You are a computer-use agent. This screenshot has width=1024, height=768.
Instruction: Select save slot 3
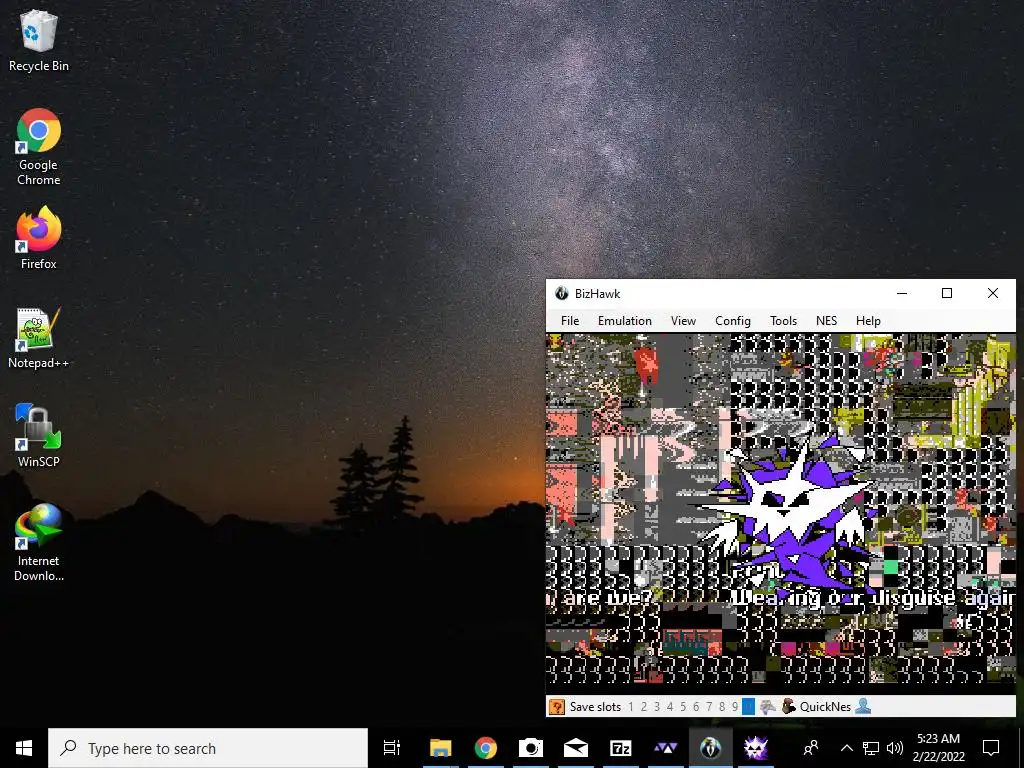click(x=657, y=707)
